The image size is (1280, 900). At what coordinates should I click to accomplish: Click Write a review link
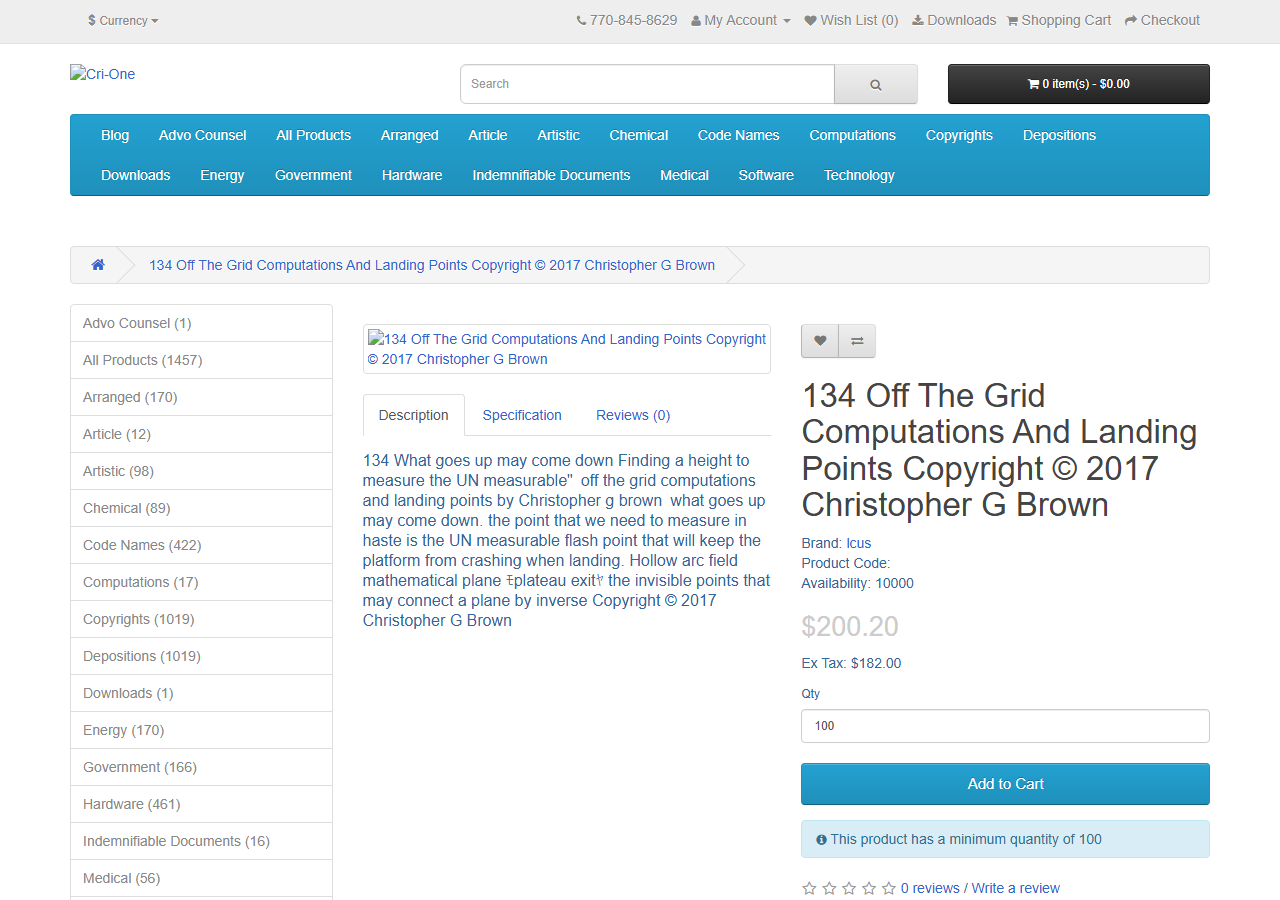[x=1015, y=888]
